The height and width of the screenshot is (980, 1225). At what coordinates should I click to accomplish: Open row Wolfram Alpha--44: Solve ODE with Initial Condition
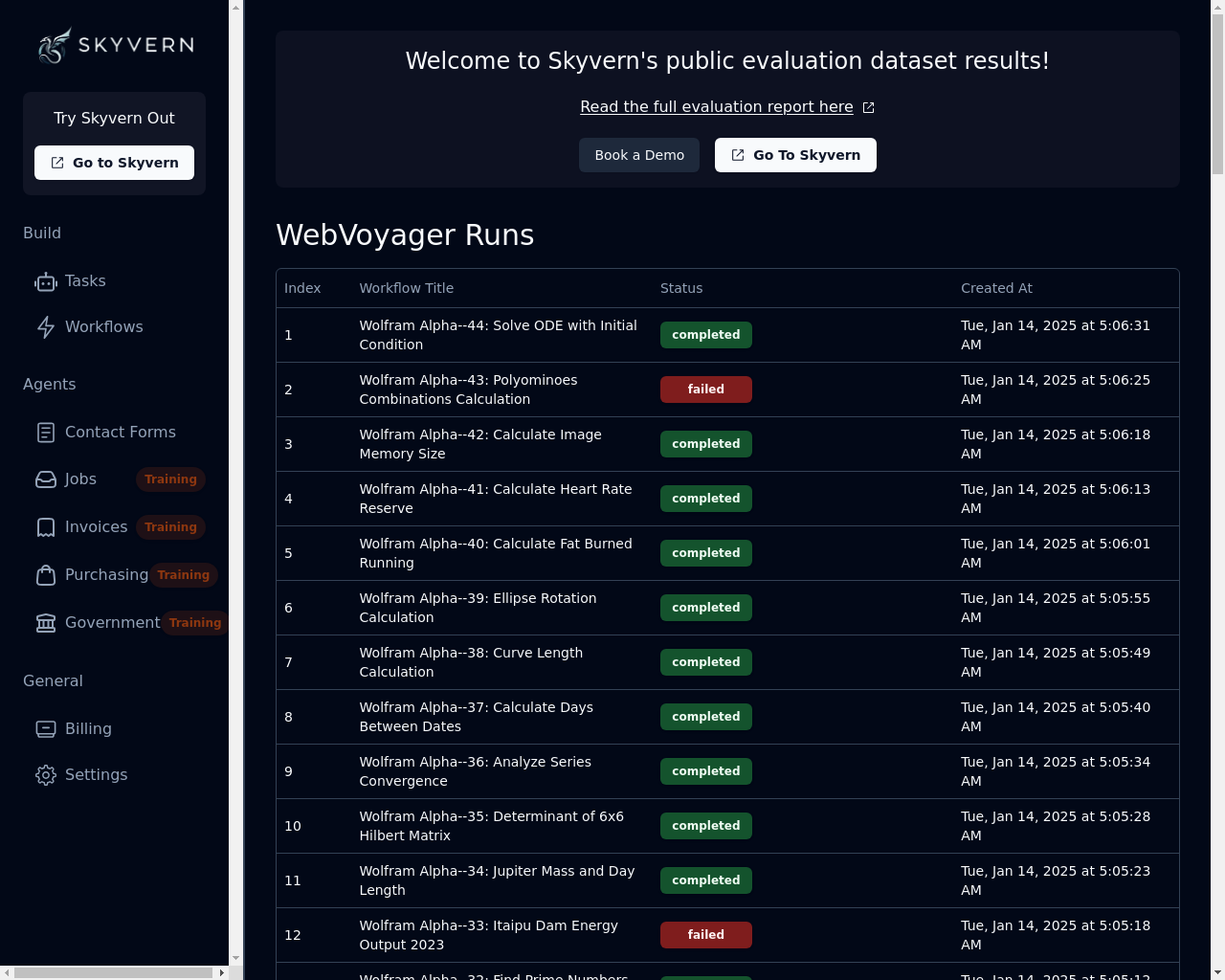tap(727, 335)
